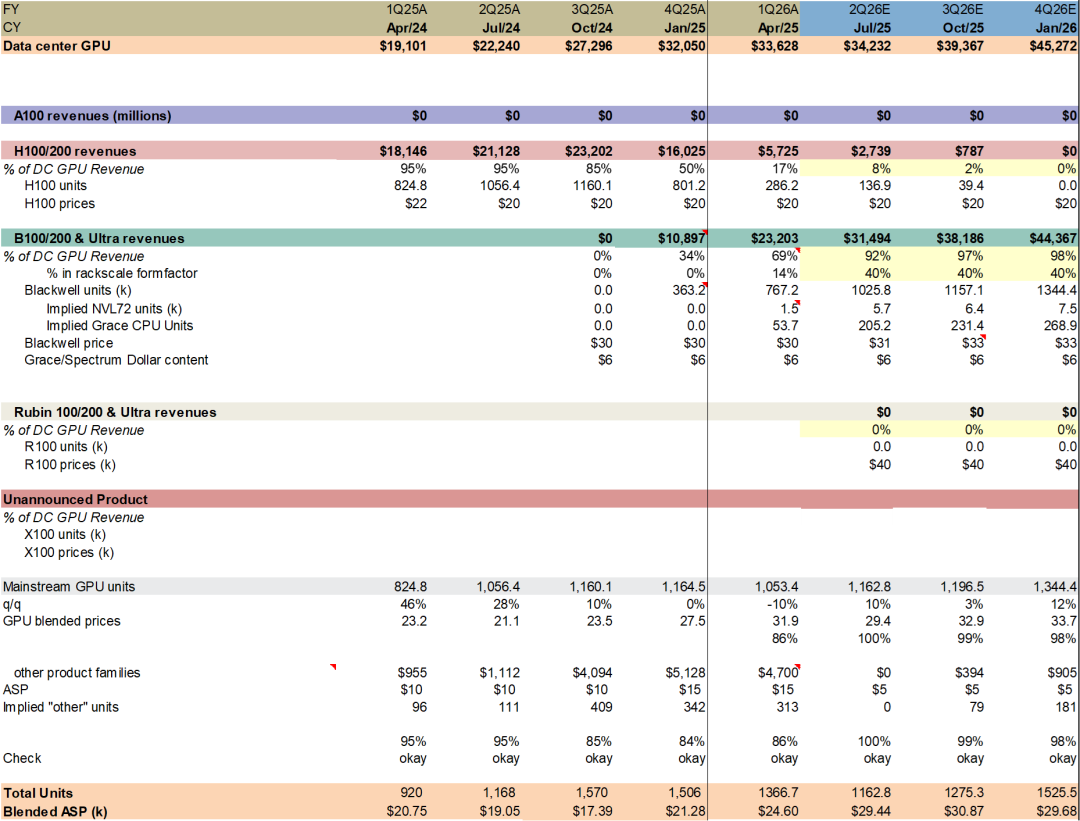Select other product families cell "$4,094"
Screen dimensions: 1080x821
592,673
